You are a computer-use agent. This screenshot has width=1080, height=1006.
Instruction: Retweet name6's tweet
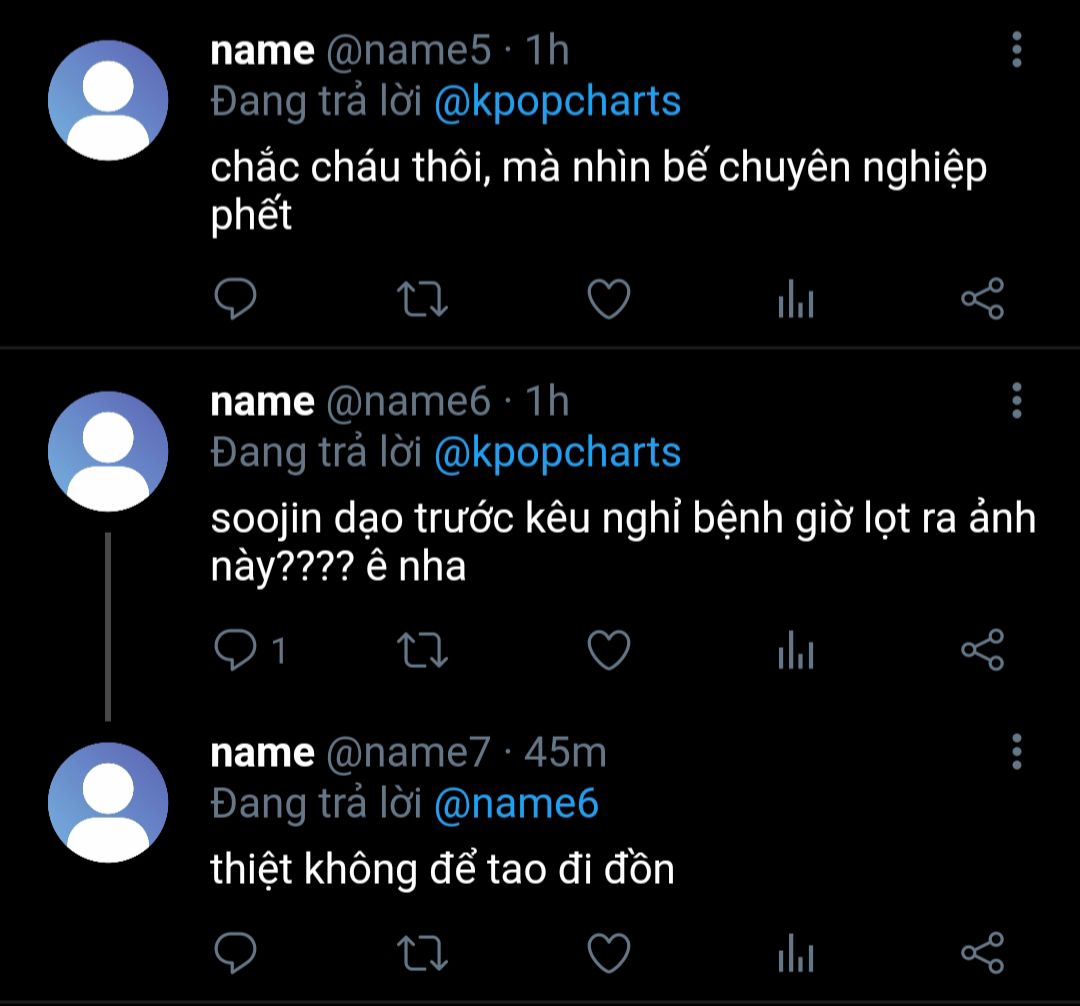tap(423, 651)
